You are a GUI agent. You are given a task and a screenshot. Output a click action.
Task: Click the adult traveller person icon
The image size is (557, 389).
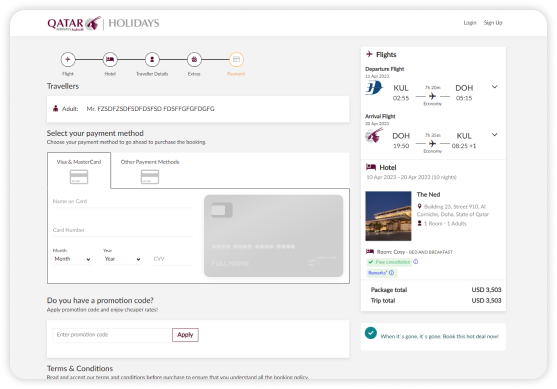click(55, 108)
